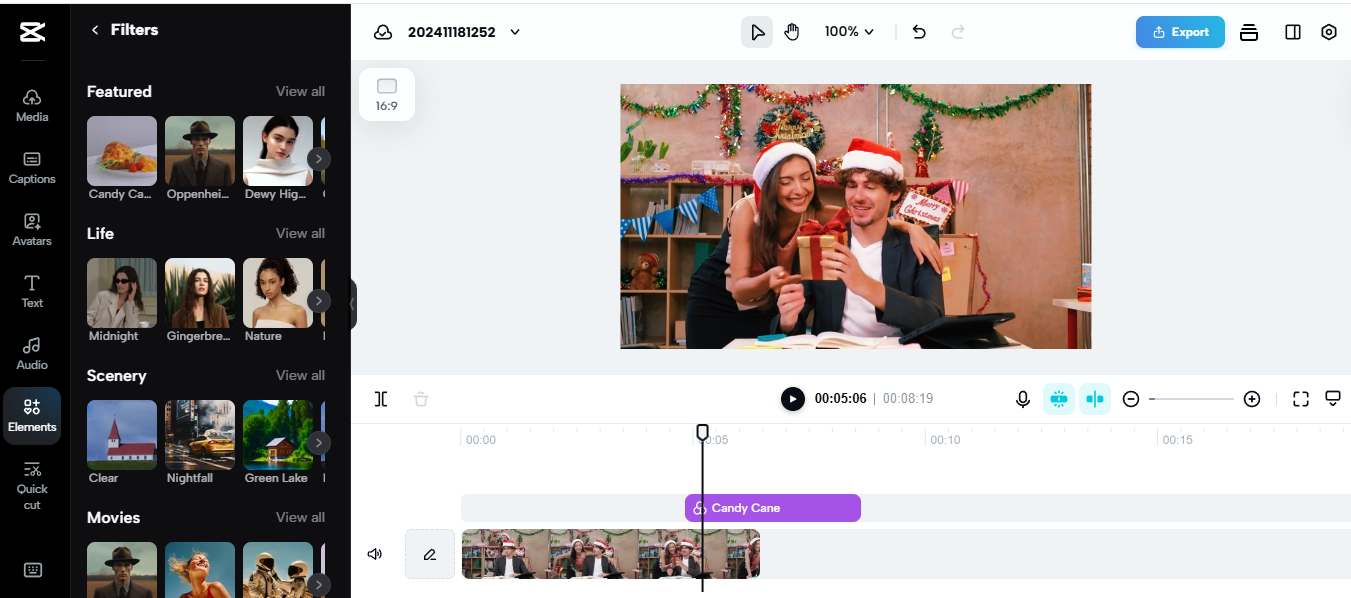The image size is (1351, 598).
Task: Select the Christmas video clip on timeline
Action: coord(611,554)
